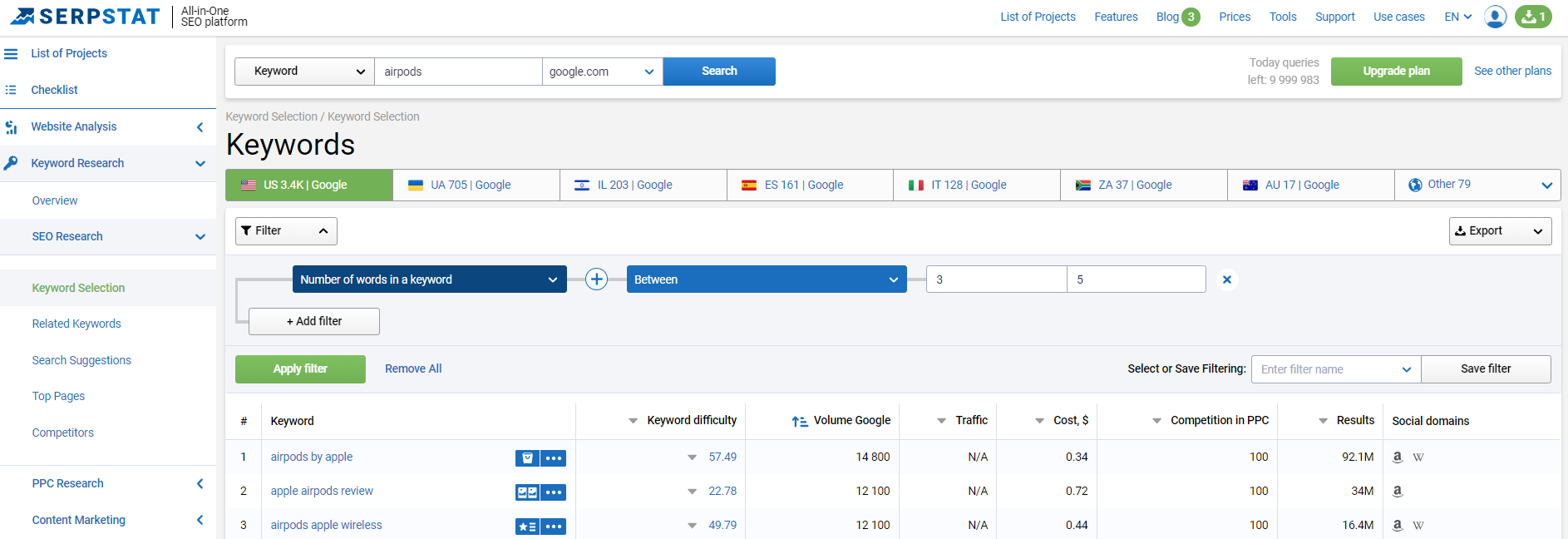Open the user profile icon

(1495, 17)
